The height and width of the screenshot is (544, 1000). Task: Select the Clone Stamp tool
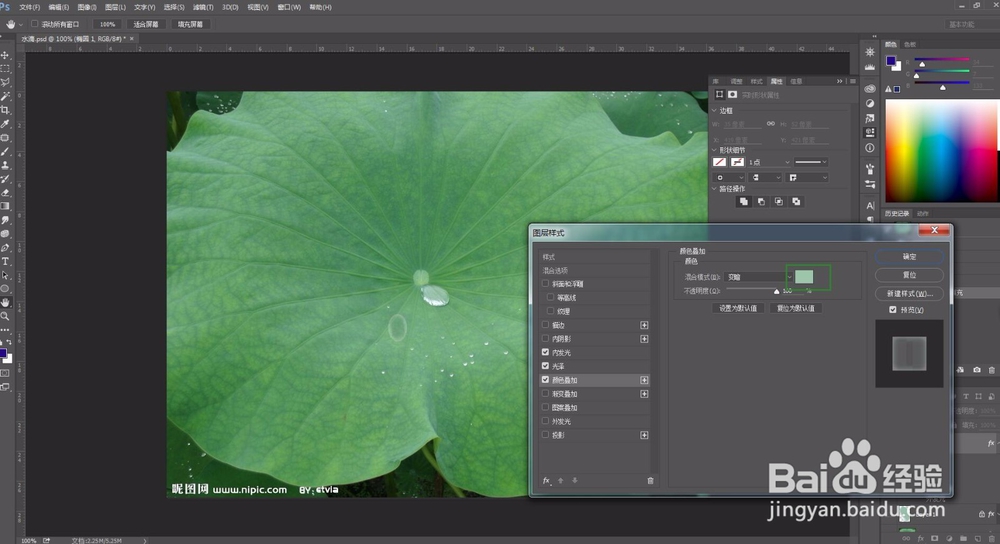click(5, 165)
